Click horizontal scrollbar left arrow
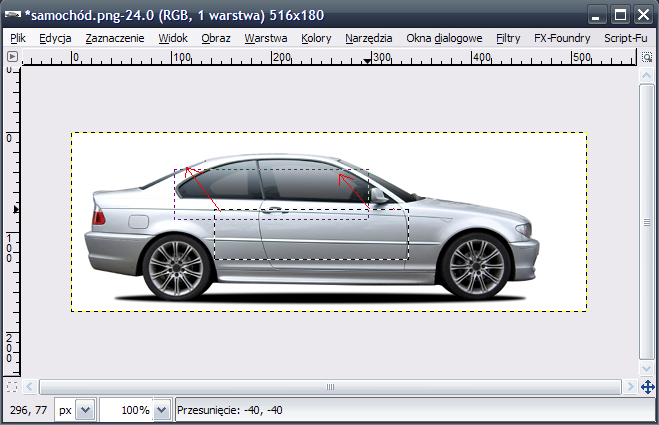659x425 pixels. coord(30,386)
